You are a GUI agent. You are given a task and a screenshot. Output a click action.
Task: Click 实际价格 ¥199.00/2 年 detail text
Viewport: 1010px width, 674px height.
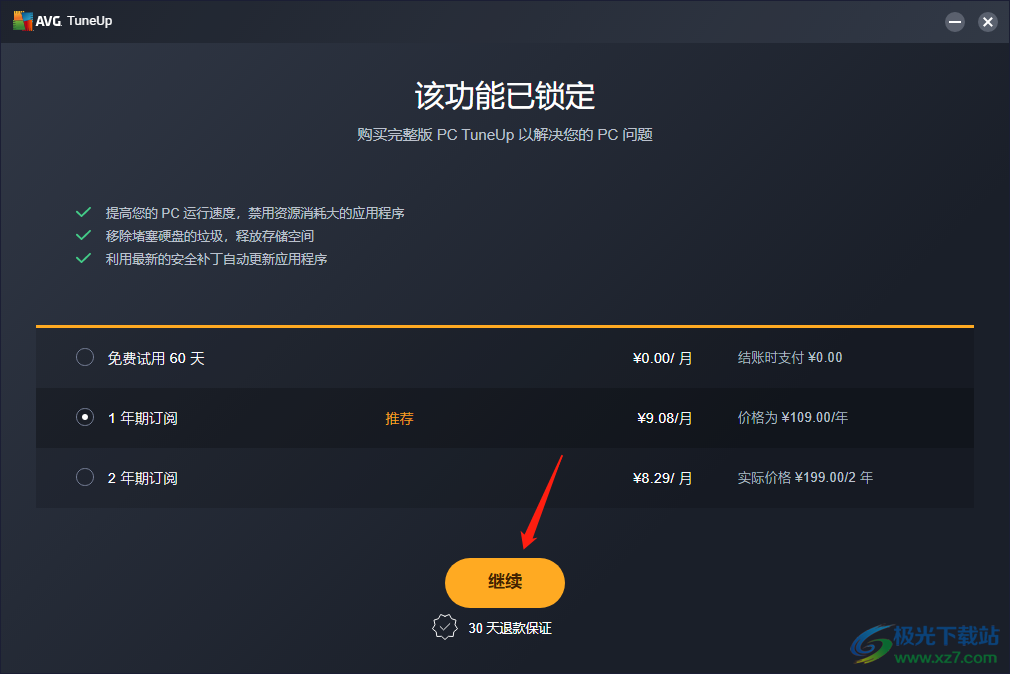[805, 477]
